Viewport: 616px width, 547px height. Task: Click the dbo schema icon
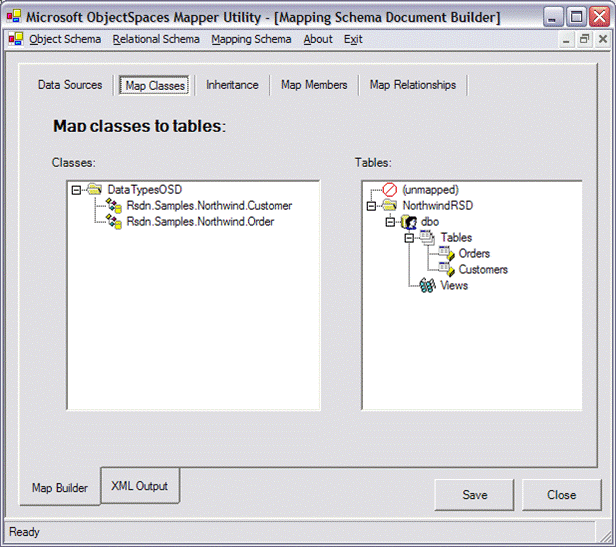tap(408, 221)
